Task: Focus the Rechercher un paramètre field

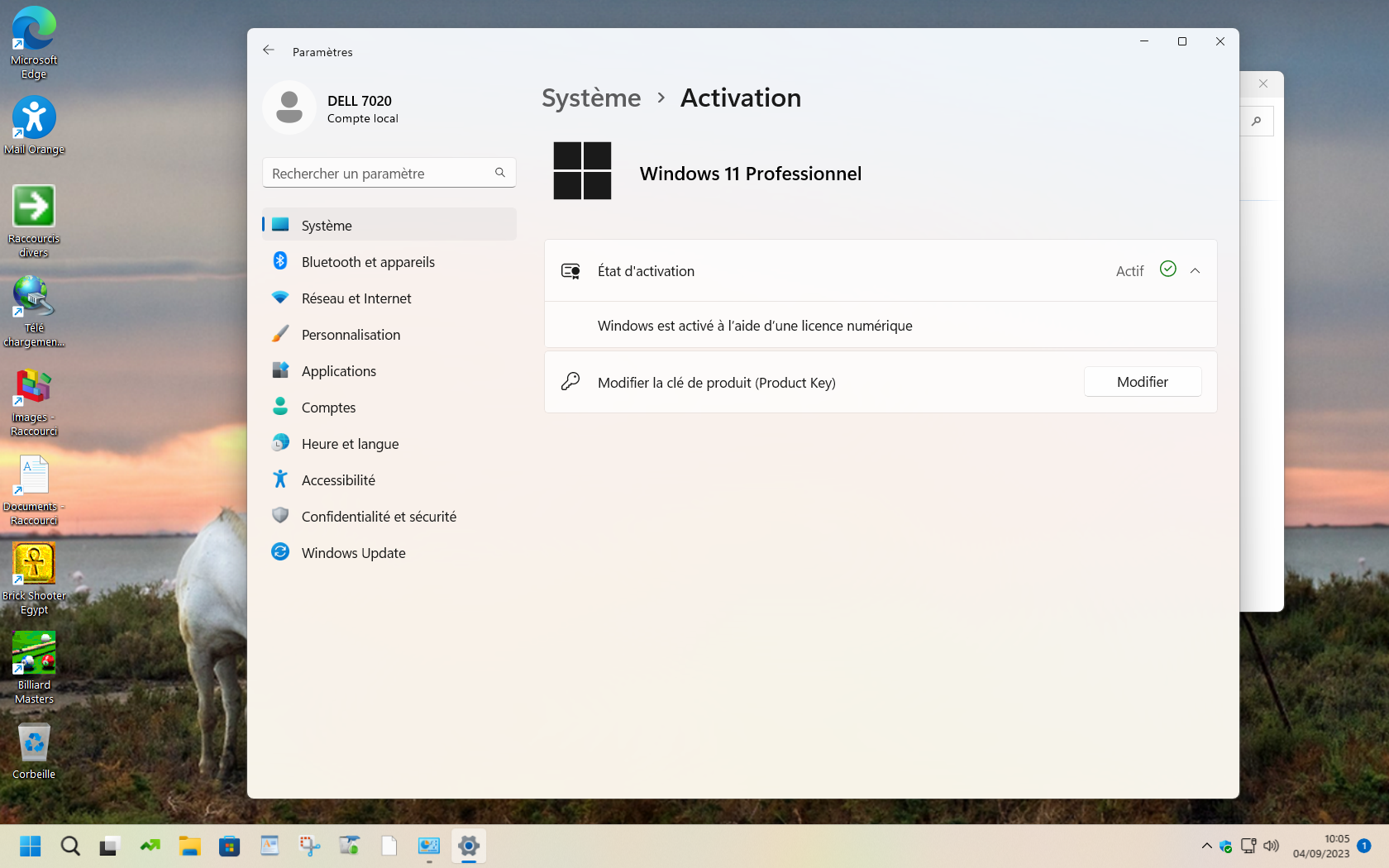Action: [389, 173]
